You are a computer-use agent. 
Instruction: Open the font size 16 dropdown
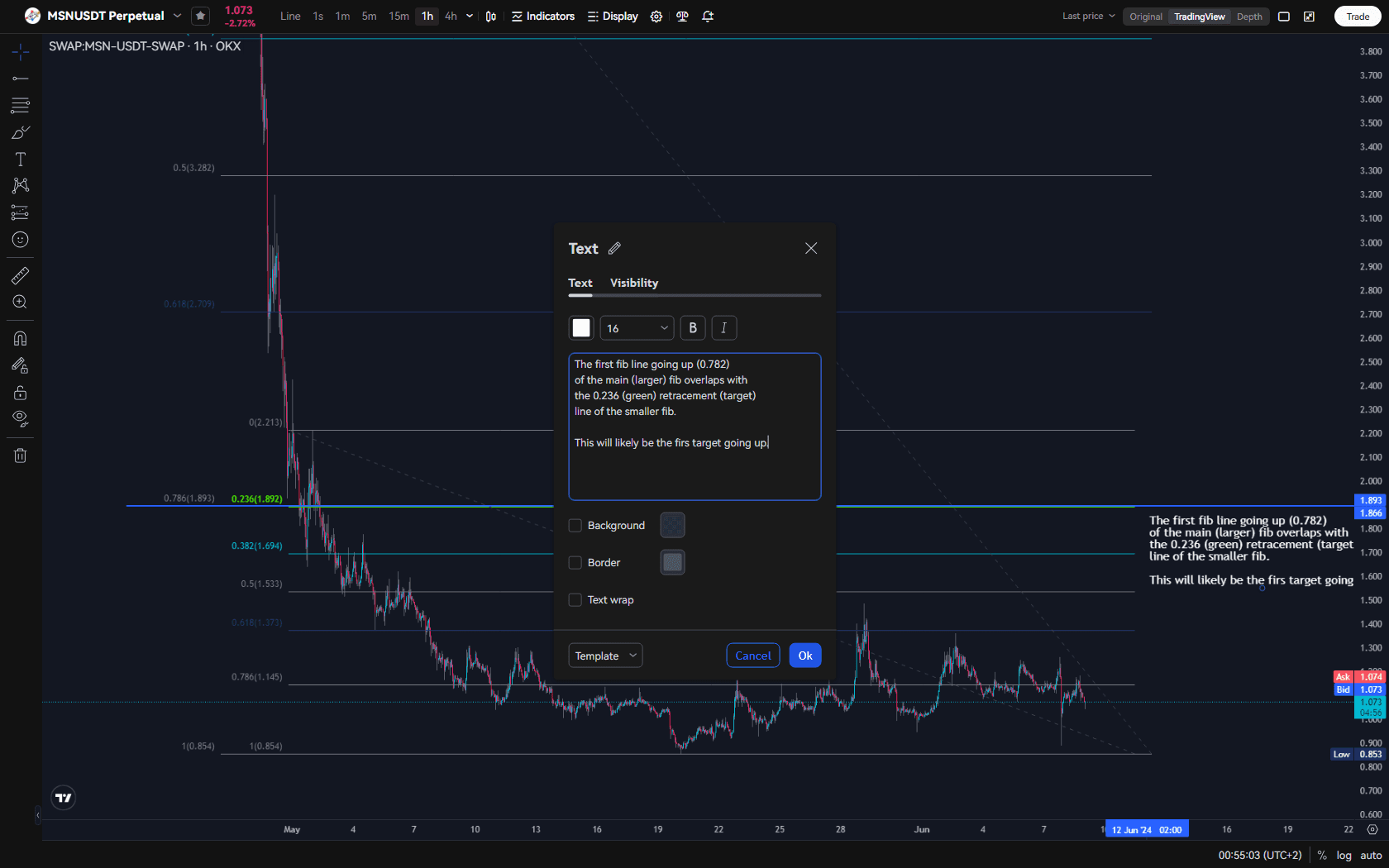[x=637, y=328]
